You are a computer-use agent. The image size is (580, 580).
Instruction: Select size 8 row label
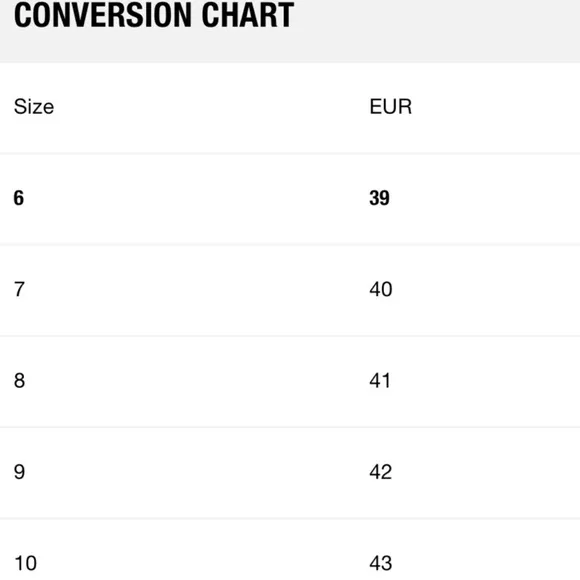(x=19, y=381)
